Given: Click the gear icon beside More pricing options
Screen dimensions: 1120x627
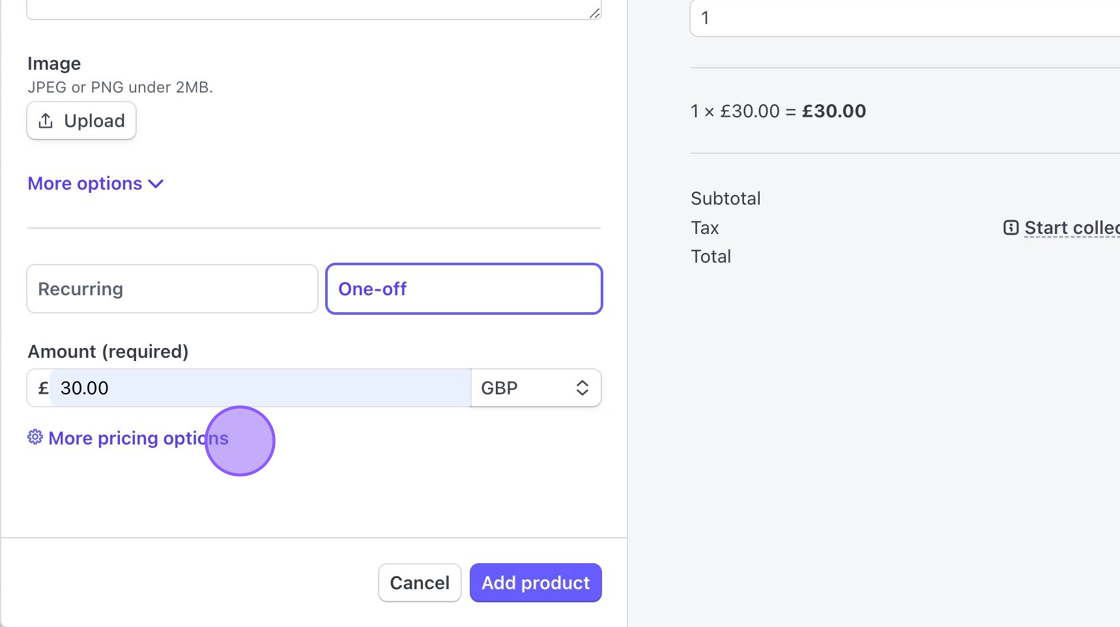Looking at the screenshot, I should pos(35,437).
